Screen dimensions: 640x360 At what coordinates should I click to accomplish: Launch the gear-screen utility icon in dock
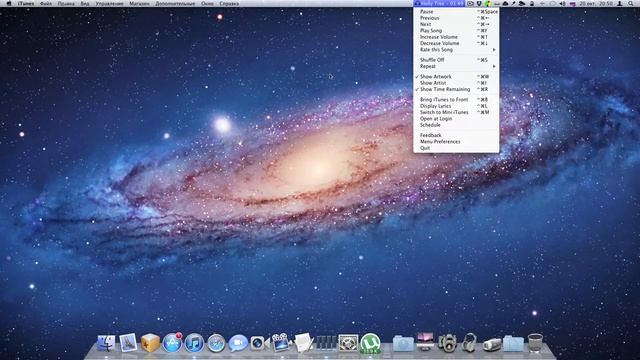pyautogui.click(x=348, y=343)
